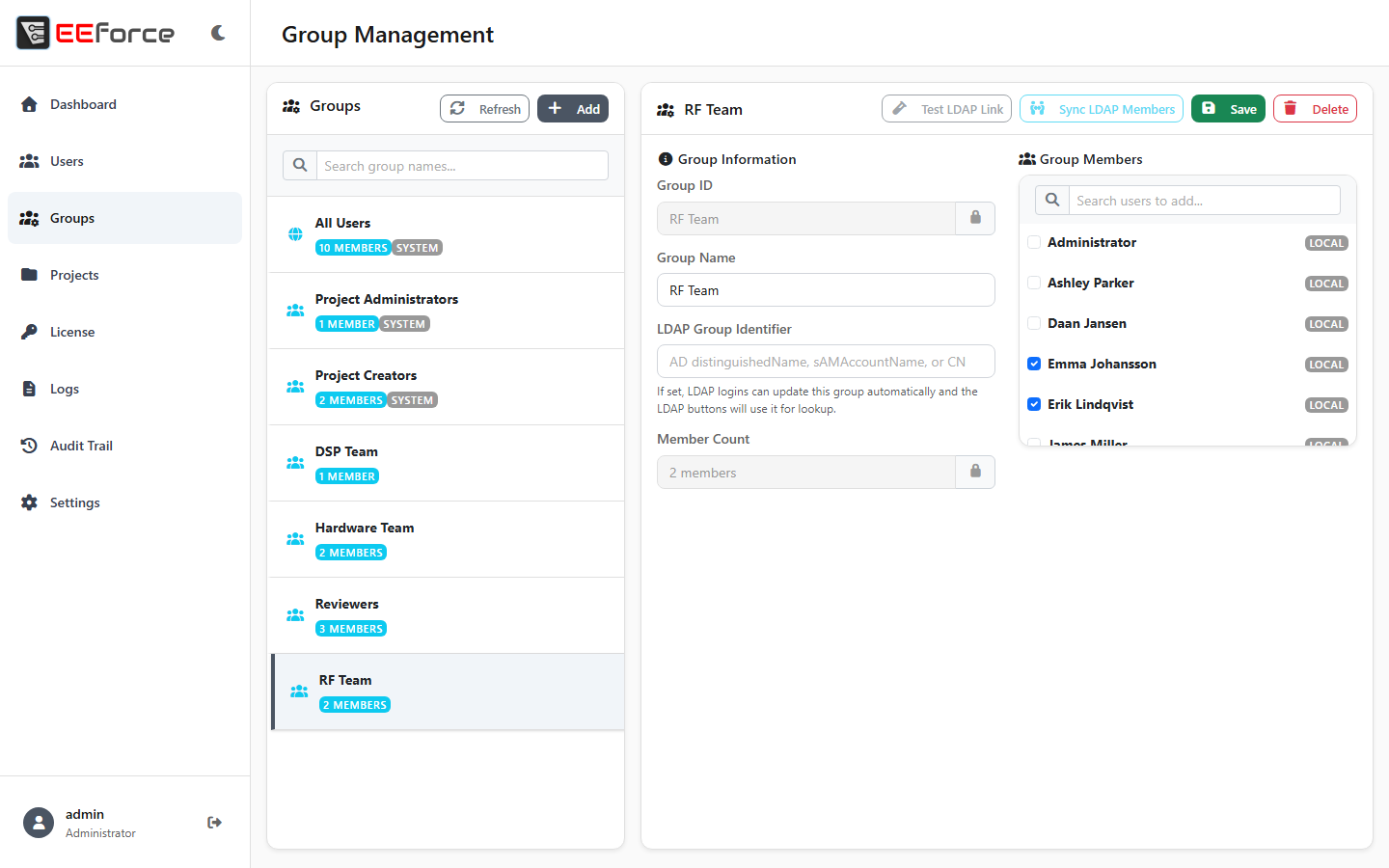Click the Projects folder icon
This screenshot has width=1389, height=868.
point(29,275)
